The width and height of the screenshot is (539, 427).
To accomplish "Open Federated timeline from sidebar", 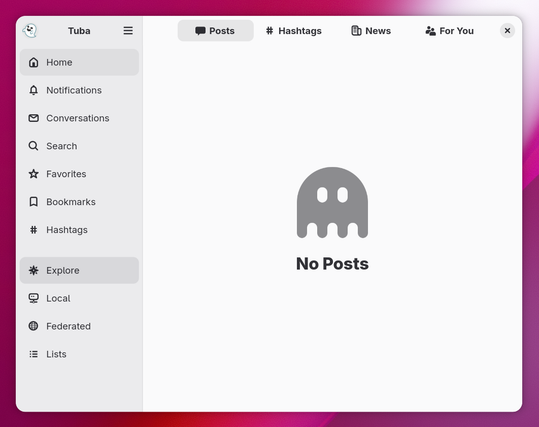I will [79, 326].
